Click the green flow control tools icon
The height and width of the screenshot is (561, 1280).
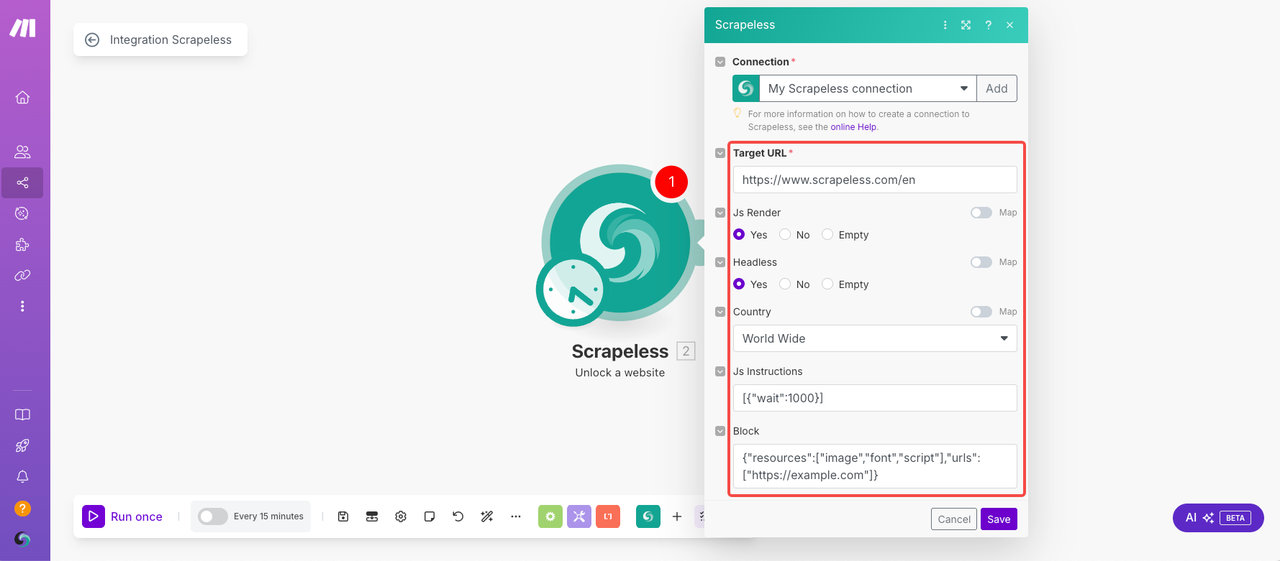point(550,516)
